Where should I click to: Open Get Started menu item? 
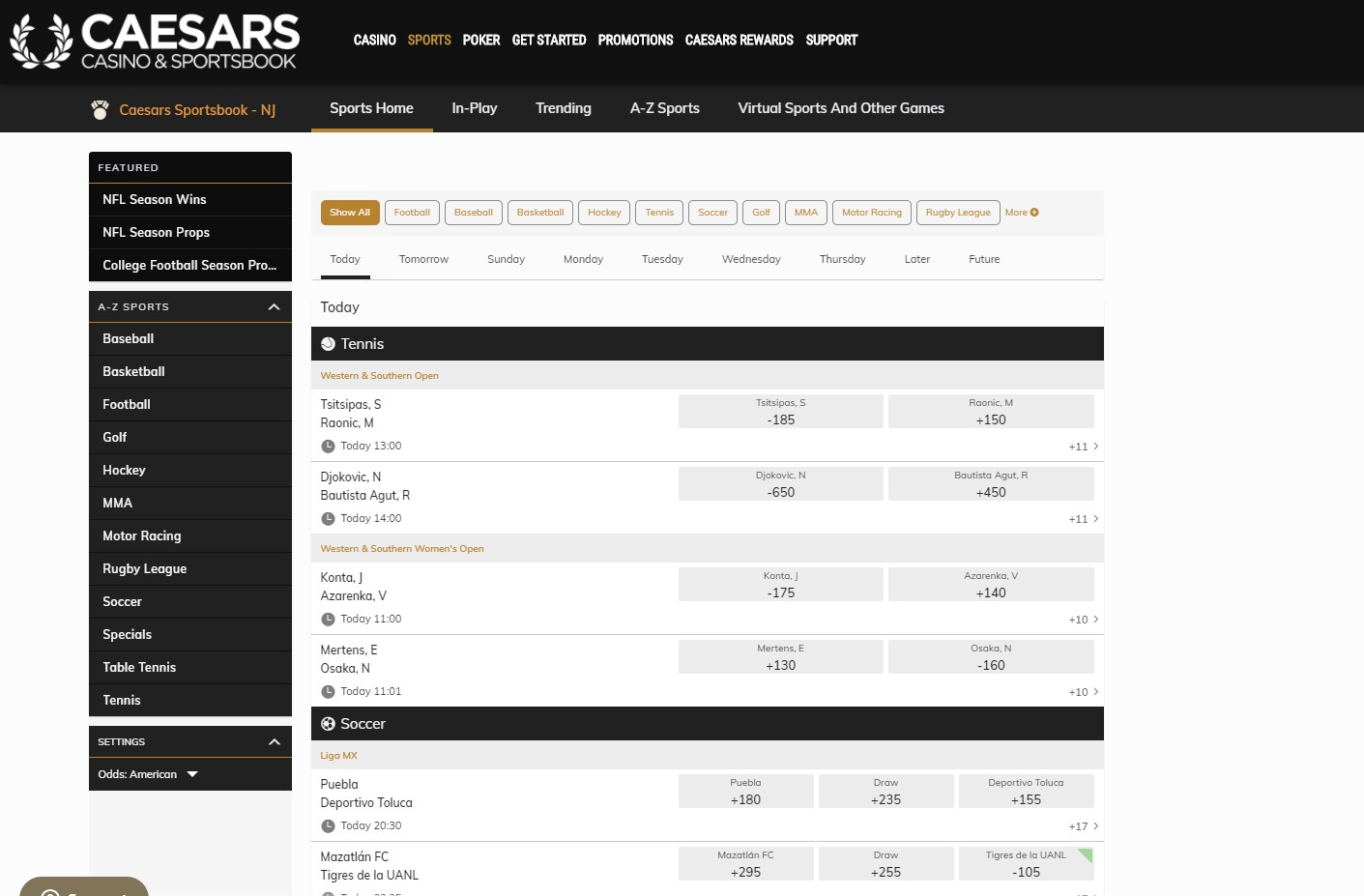[548, 40]
